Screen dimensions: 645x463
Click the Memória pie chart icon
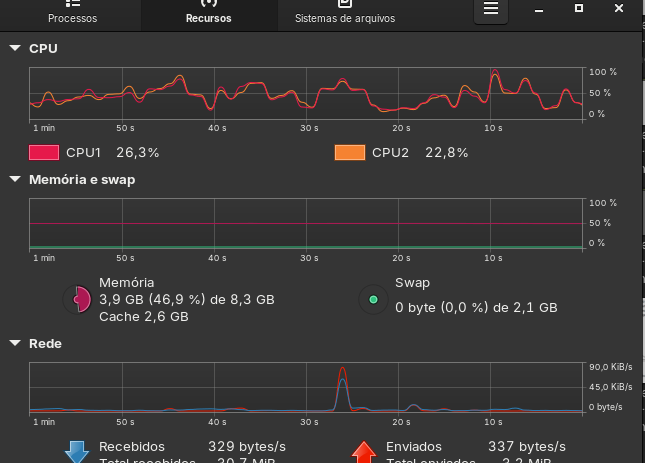click(x=76, y=299)
